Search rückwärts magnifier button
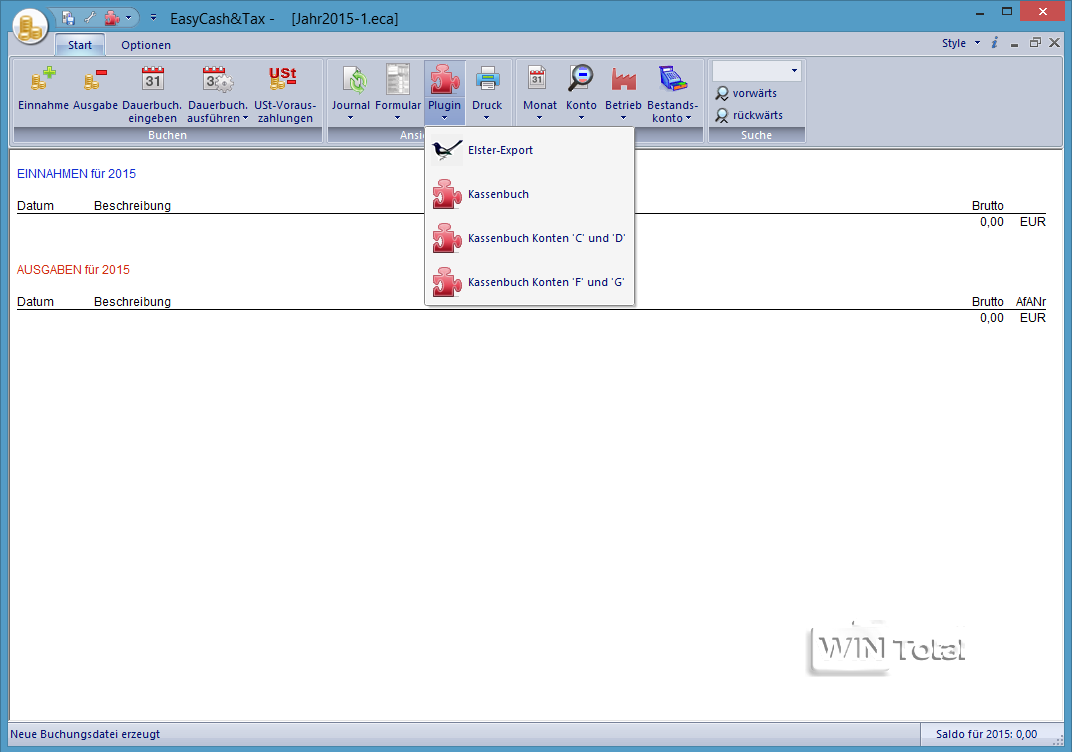The height and width of the screenshot is (752, 1072). [749, 116]
